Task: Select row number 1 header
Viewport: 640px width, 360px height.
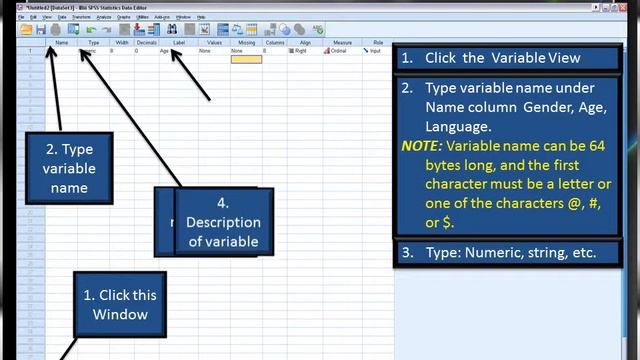Action: click(30, 51)
